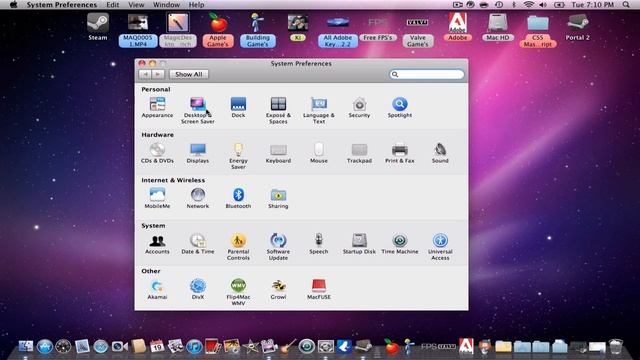Screen dimensions: 640x360
Task: Open Print & Fax preferences
Action: [x=400, y=153]
